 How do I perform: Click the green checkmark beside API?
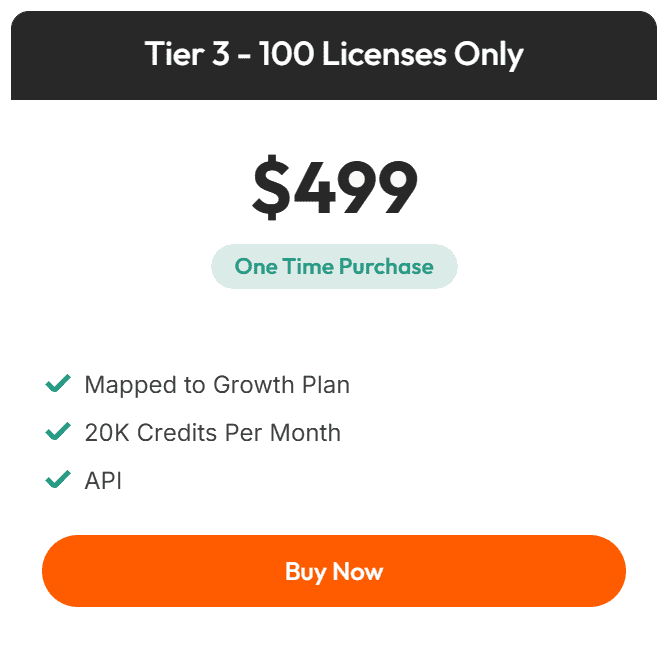[58, 480]
